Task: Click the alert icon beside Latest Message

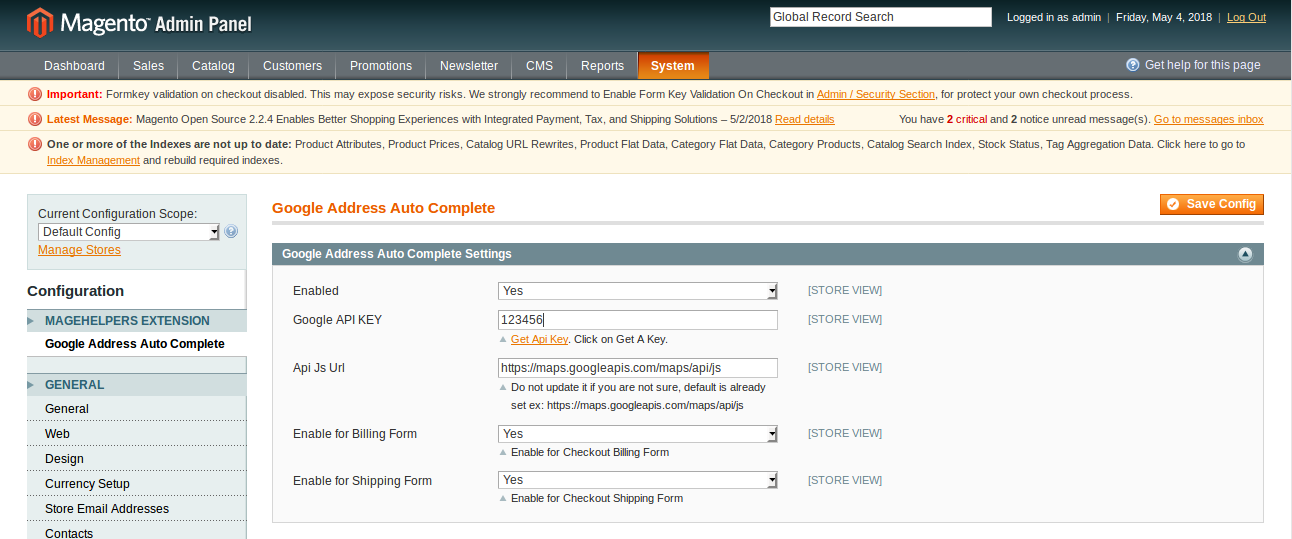Action: click(35, 119)
